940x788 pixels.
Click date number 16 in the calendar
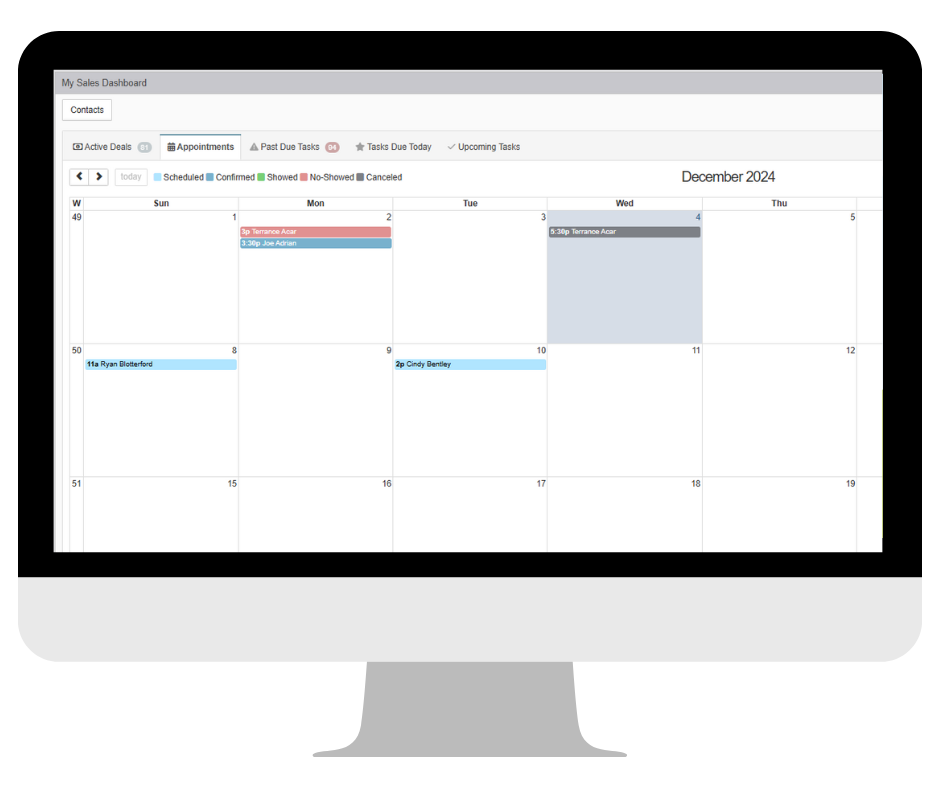387,483
